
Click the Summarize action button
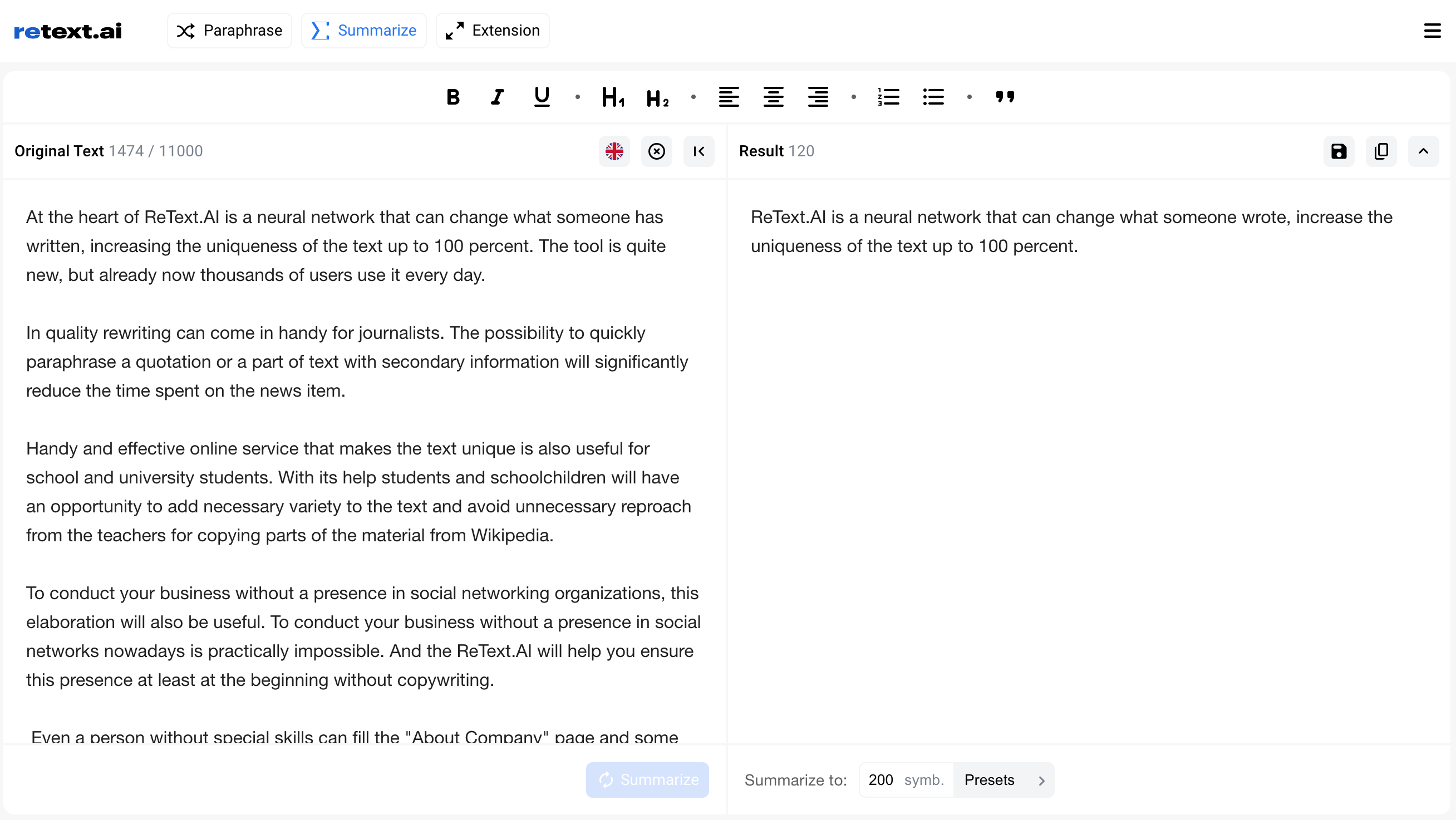click(647, 779)
